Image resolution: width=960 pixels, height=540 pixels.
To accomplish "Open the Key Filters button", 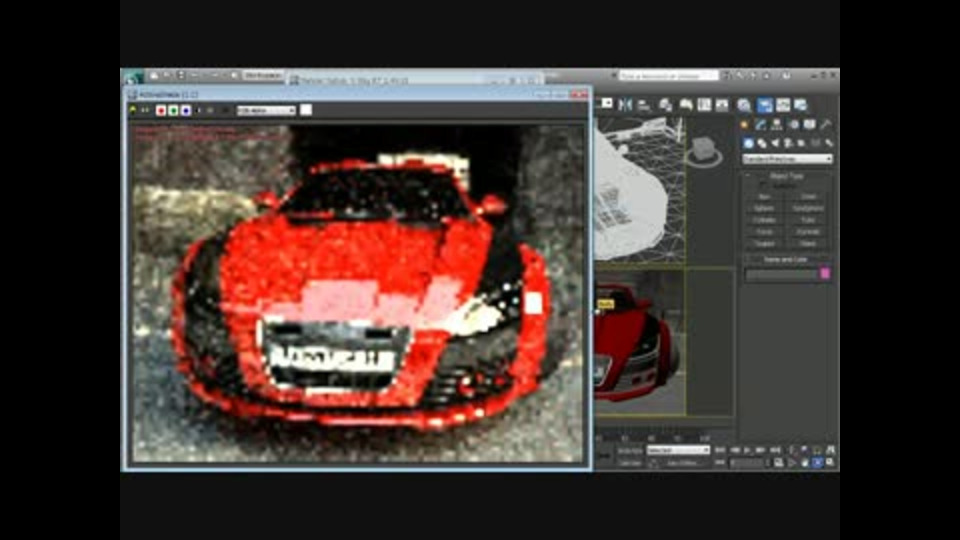I will click(682, 463).
